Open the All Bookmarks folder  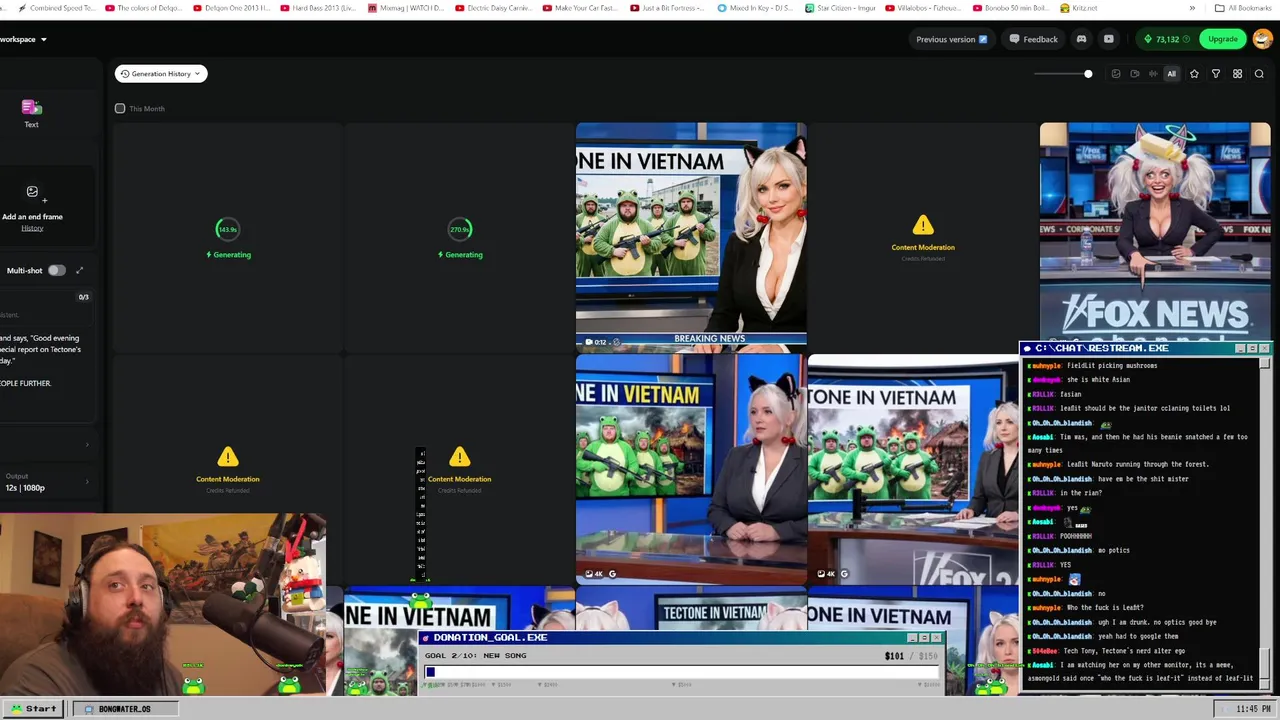[x=1243, y=8]
